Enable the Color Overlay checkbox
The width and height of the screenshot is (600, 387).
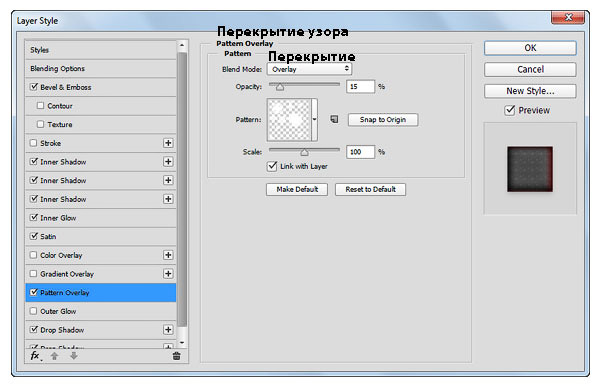[x=34, y=255]
